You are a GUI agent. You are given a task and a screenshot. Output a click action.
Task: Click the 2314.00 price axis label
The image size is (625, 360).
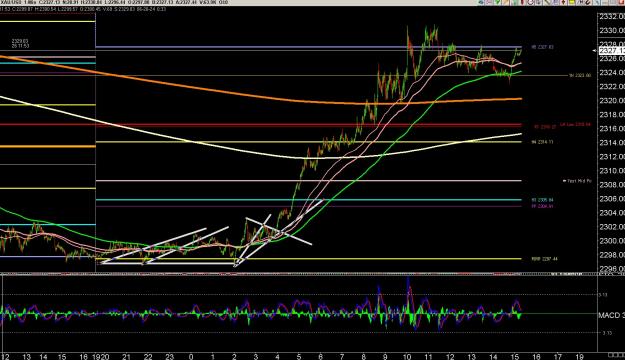611,143
